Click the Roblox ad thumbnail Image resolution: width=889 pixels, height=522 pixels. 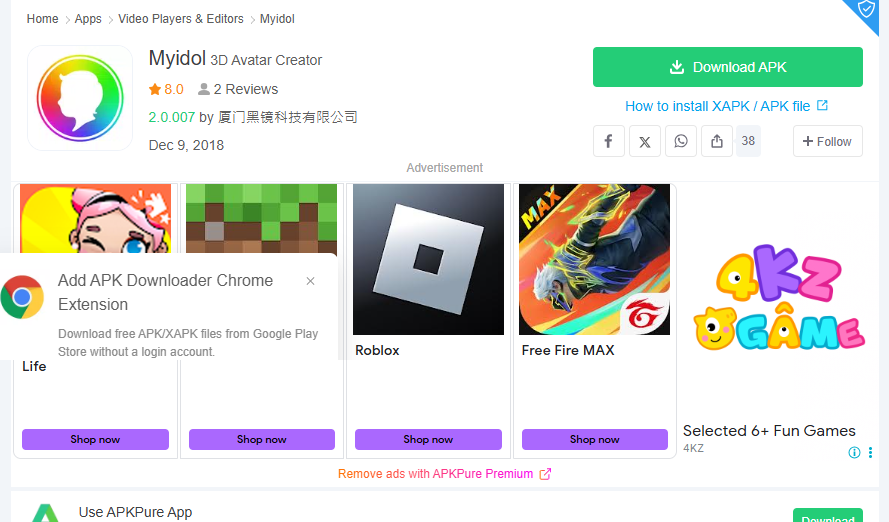tap(428, 259)
